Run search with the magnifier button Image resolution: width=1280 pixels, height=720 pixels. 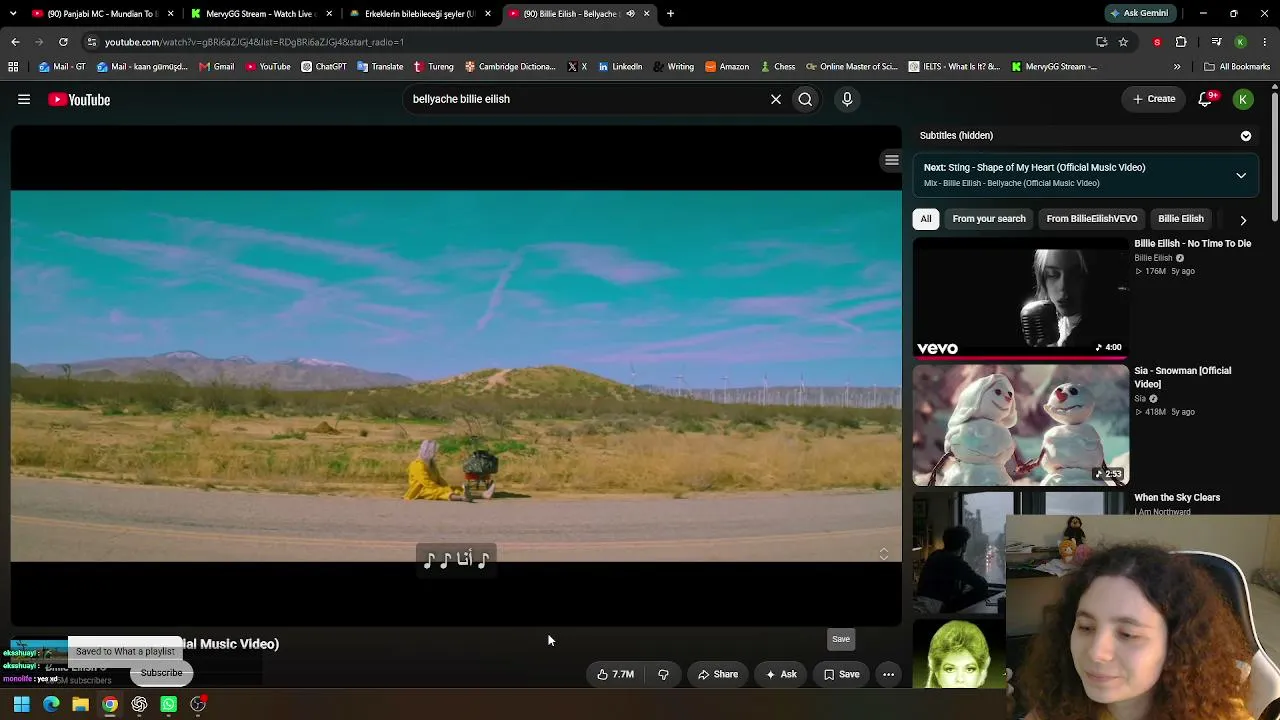[805, 99]
